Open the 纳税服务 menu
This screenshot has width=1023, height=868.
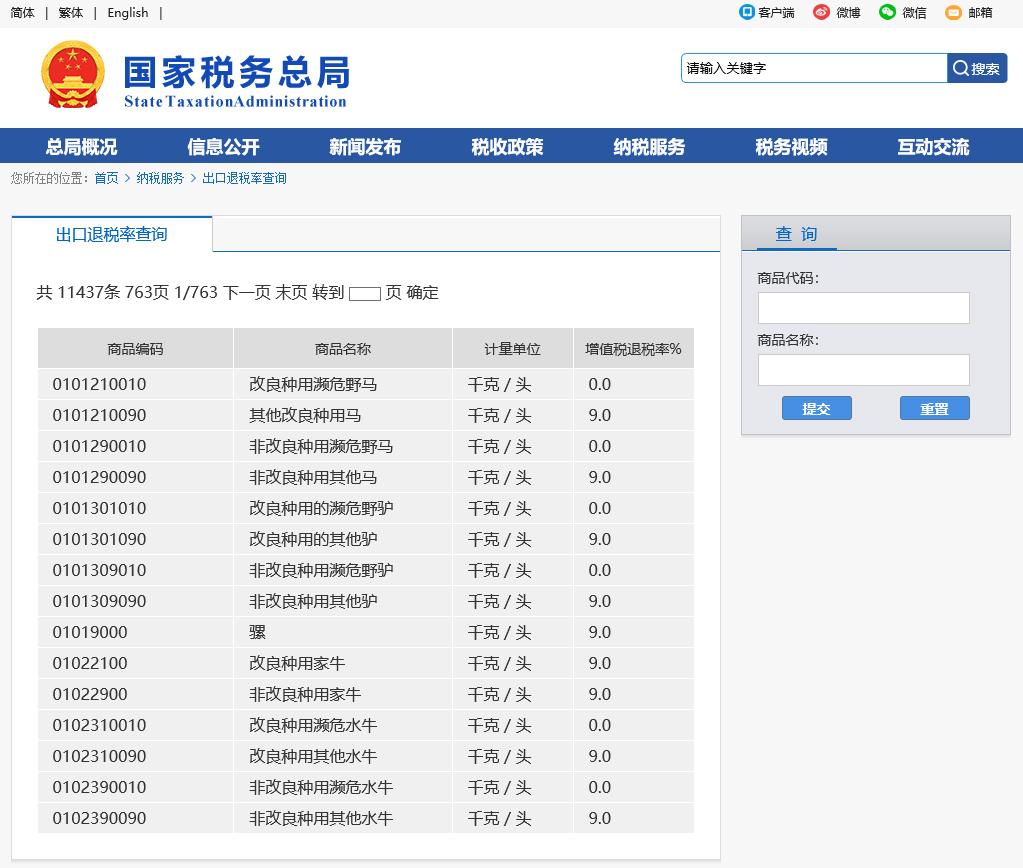[x=648, y=145]
